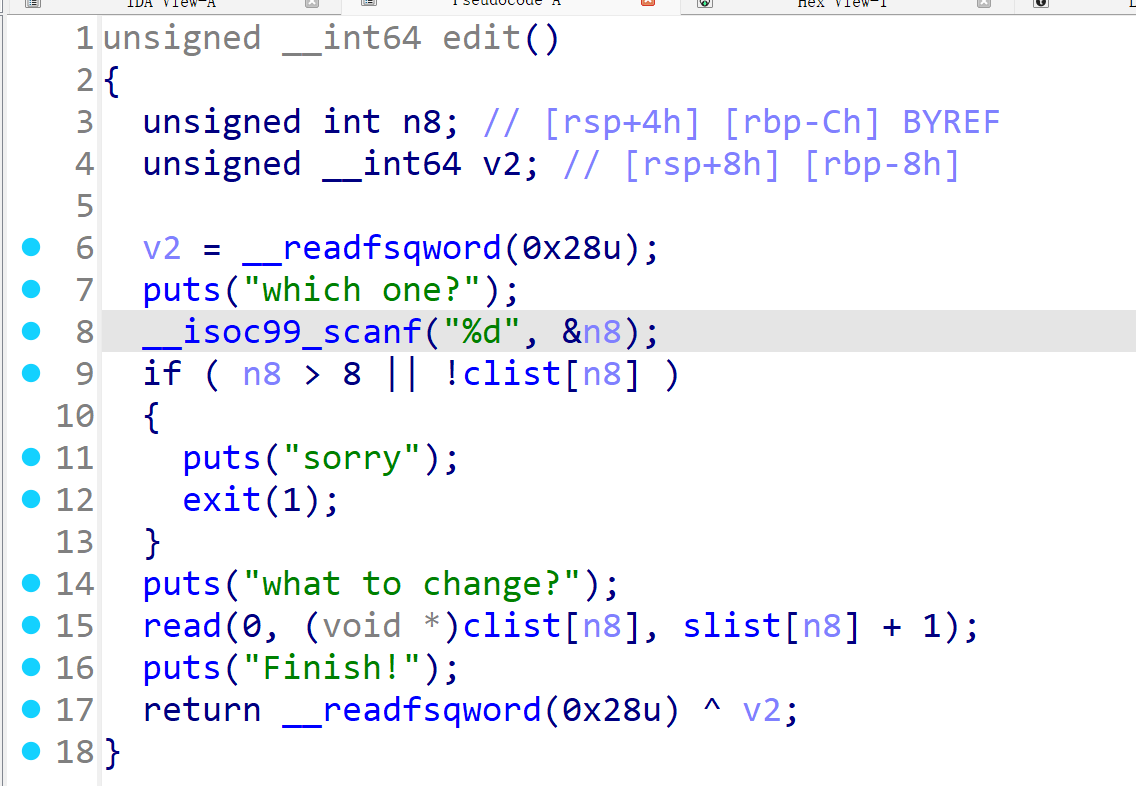The height and width of the screenshot is (786, 1136).
Task: Switch to the IDA View-A tab
Action: tap(170, 4)
